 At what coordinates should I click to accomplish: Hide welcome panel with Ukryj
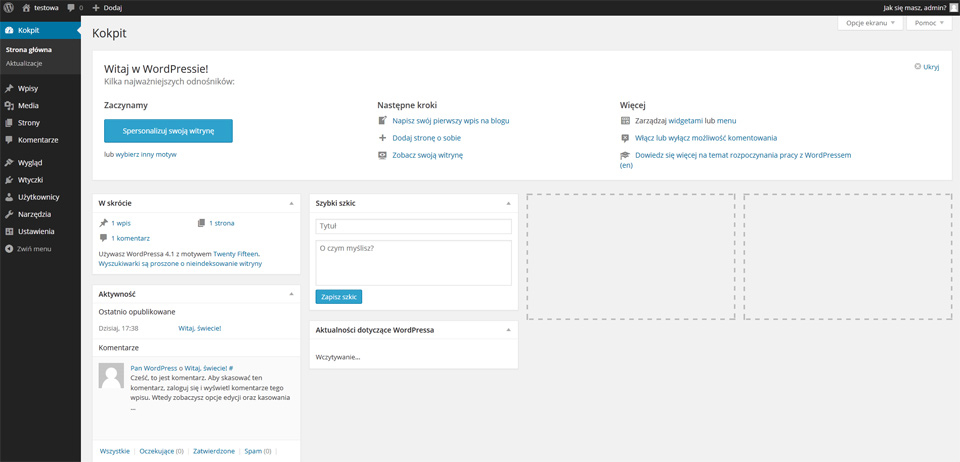click(927, 67)
